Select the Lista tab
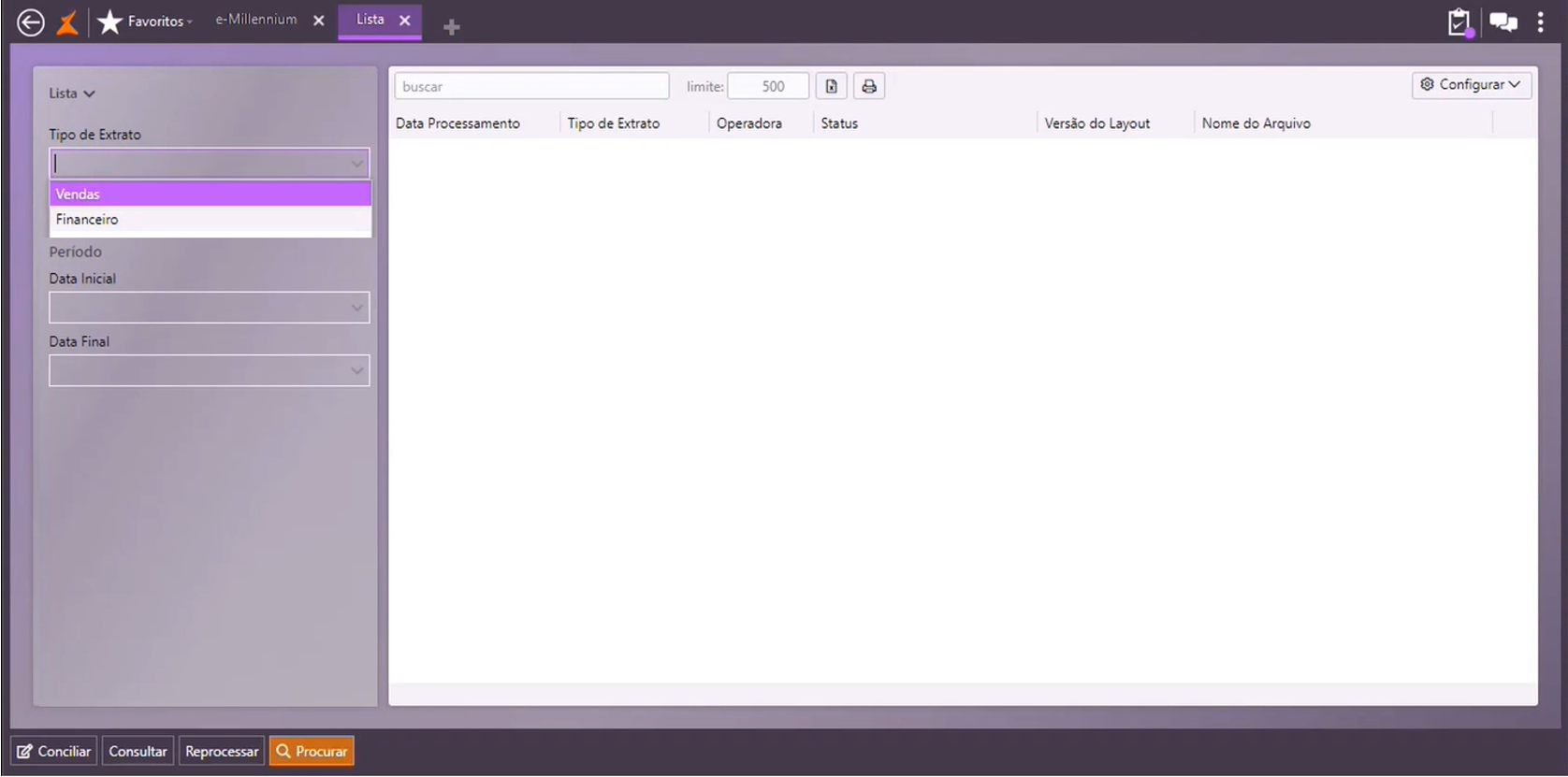Image resolution: width=1568 pixels, height=777 pixels. click(370, 20)
